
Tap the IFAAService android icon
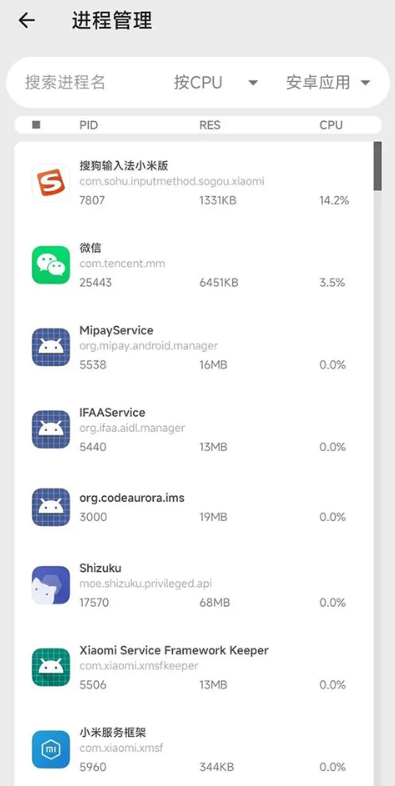[51, 429]
